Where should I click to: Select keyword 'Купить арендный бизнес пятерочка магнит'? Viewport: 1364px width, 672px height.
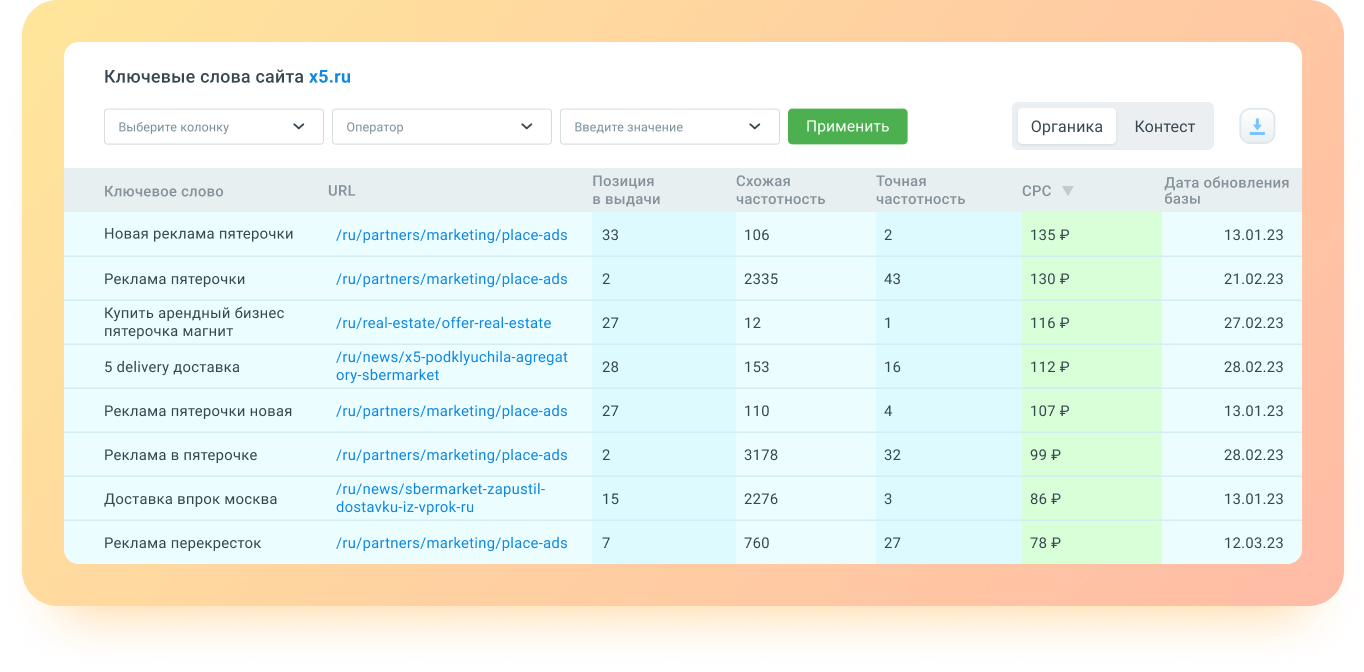(x=194, y=322)
